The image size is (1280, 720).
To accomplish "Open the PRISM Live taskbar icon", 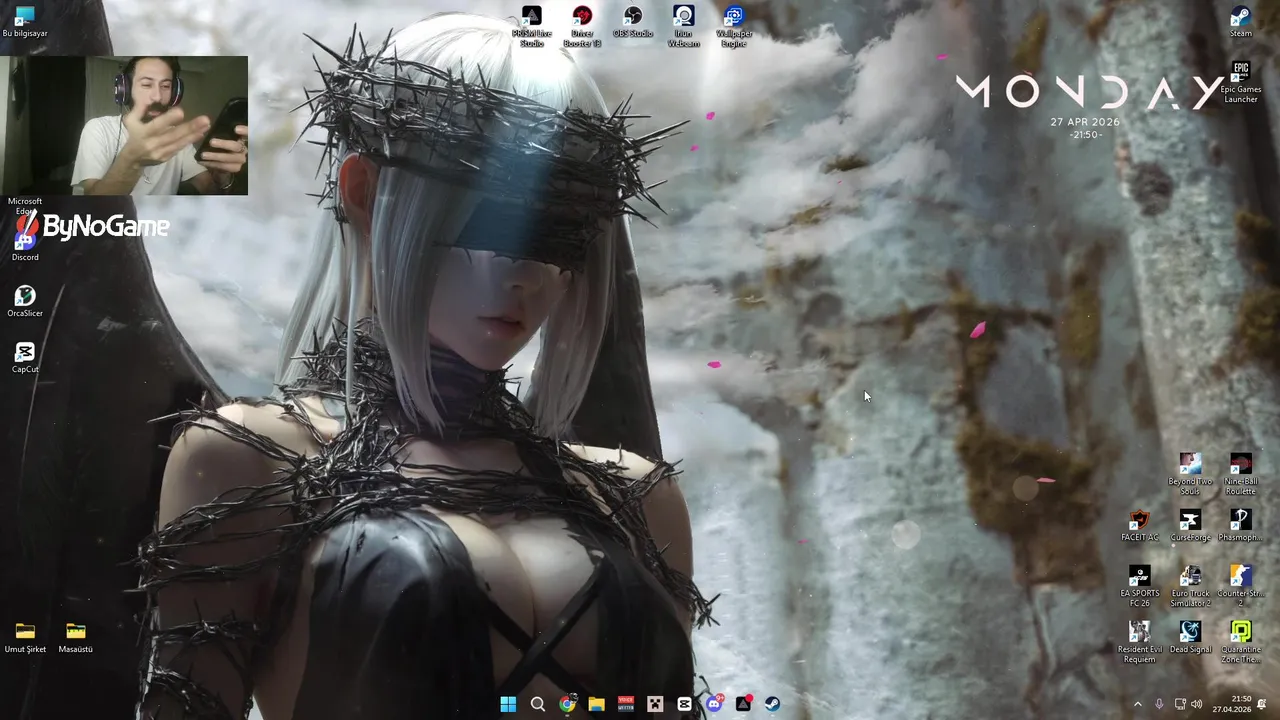I will pos(743,704).
